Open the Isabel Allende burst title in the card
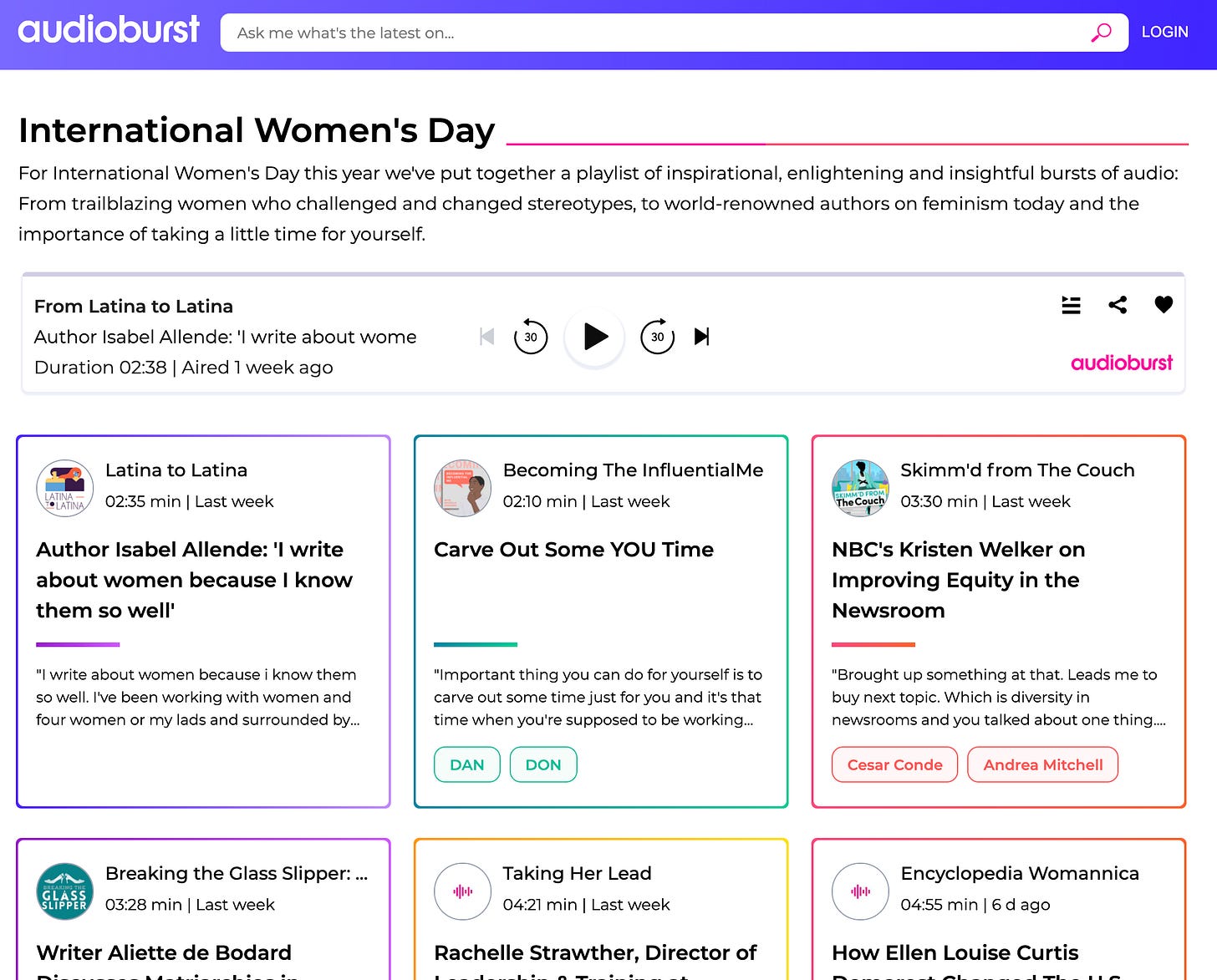The width and height of the screenshot is (1217, 980). coord(194,580)
